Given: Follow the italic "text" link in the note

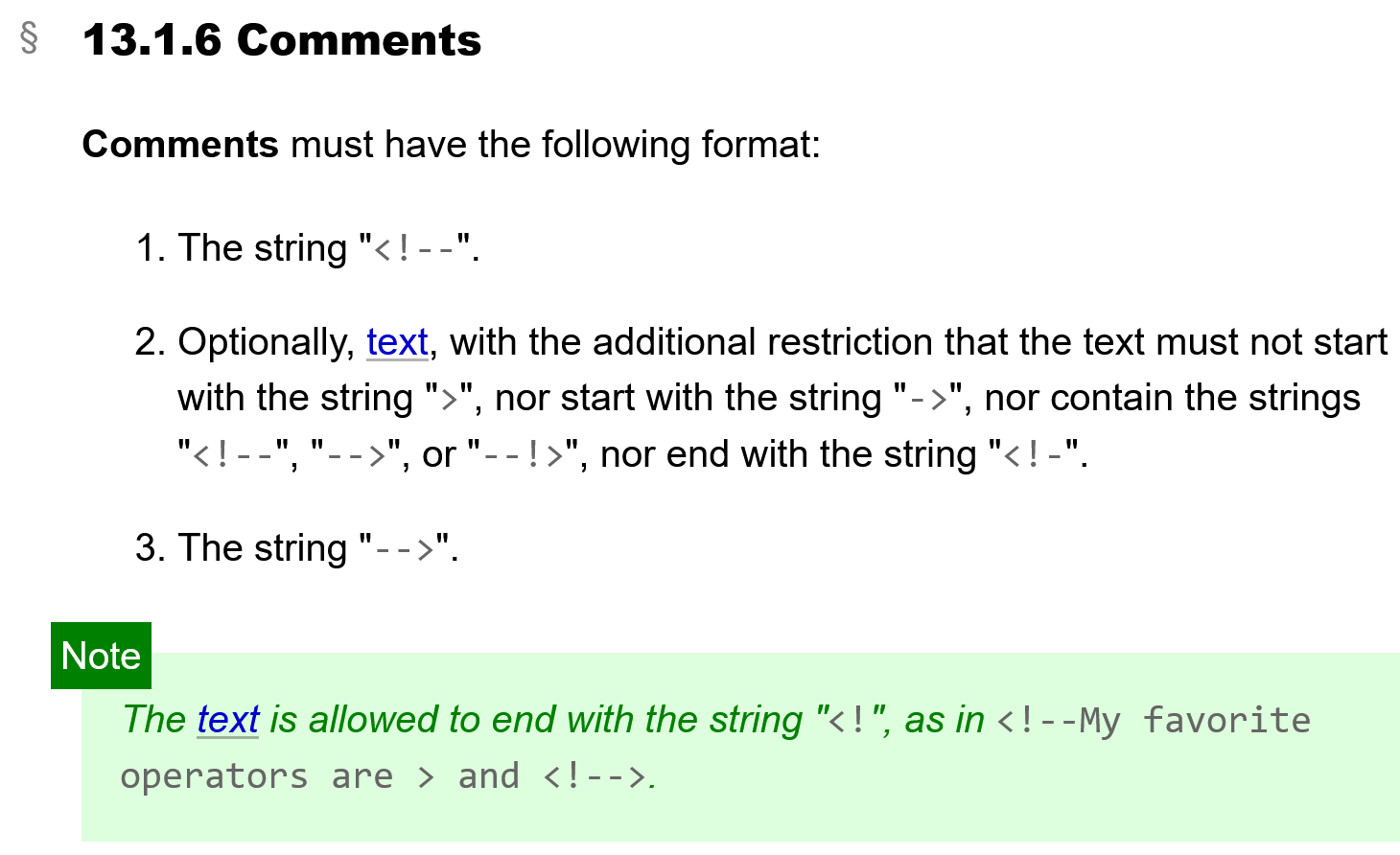Looking at the screenshot, I should click(228, 720).
